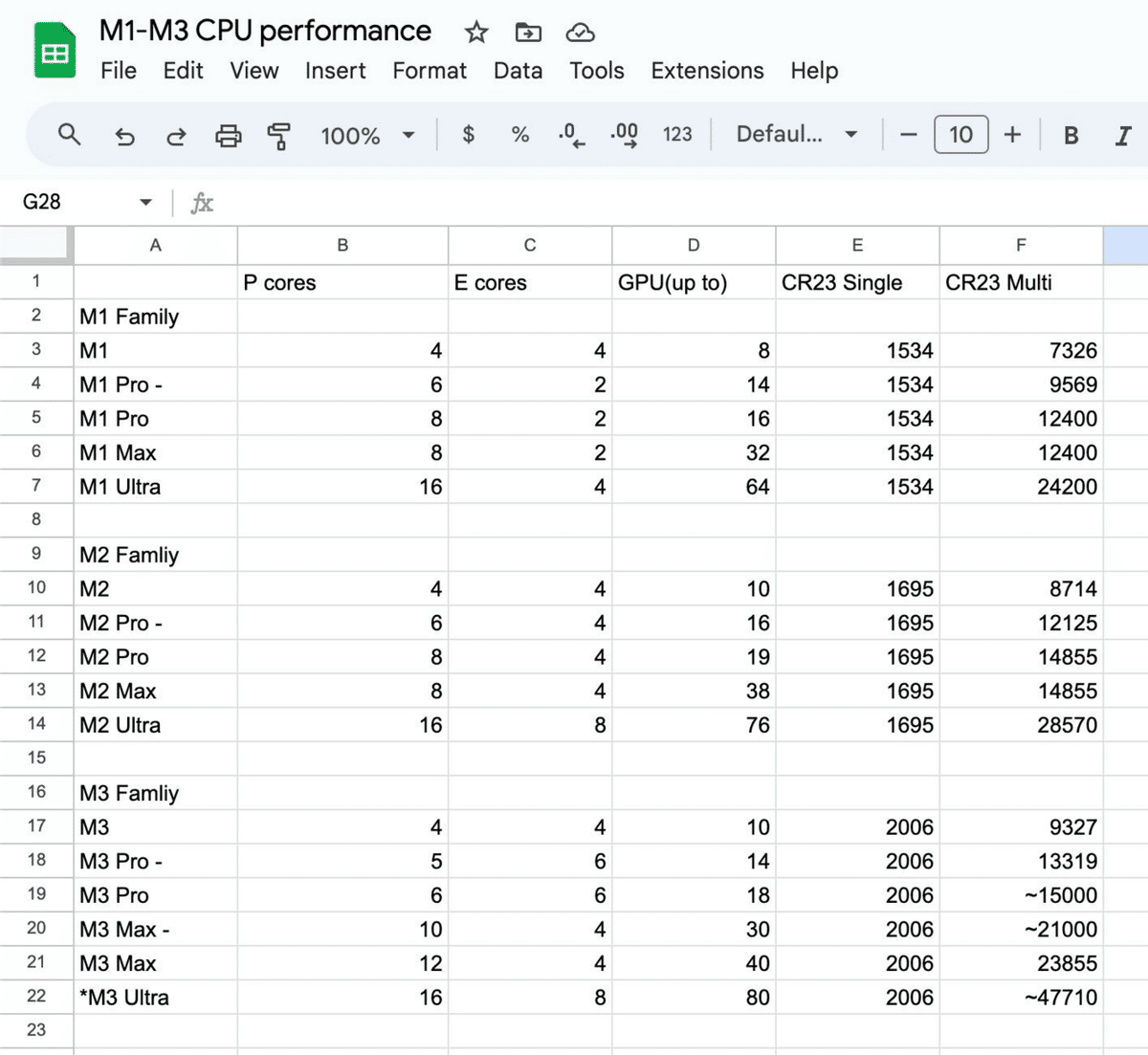Select the 'E cores' header cell
This screenshot has height=1055, width=1148.
(530, 282)
